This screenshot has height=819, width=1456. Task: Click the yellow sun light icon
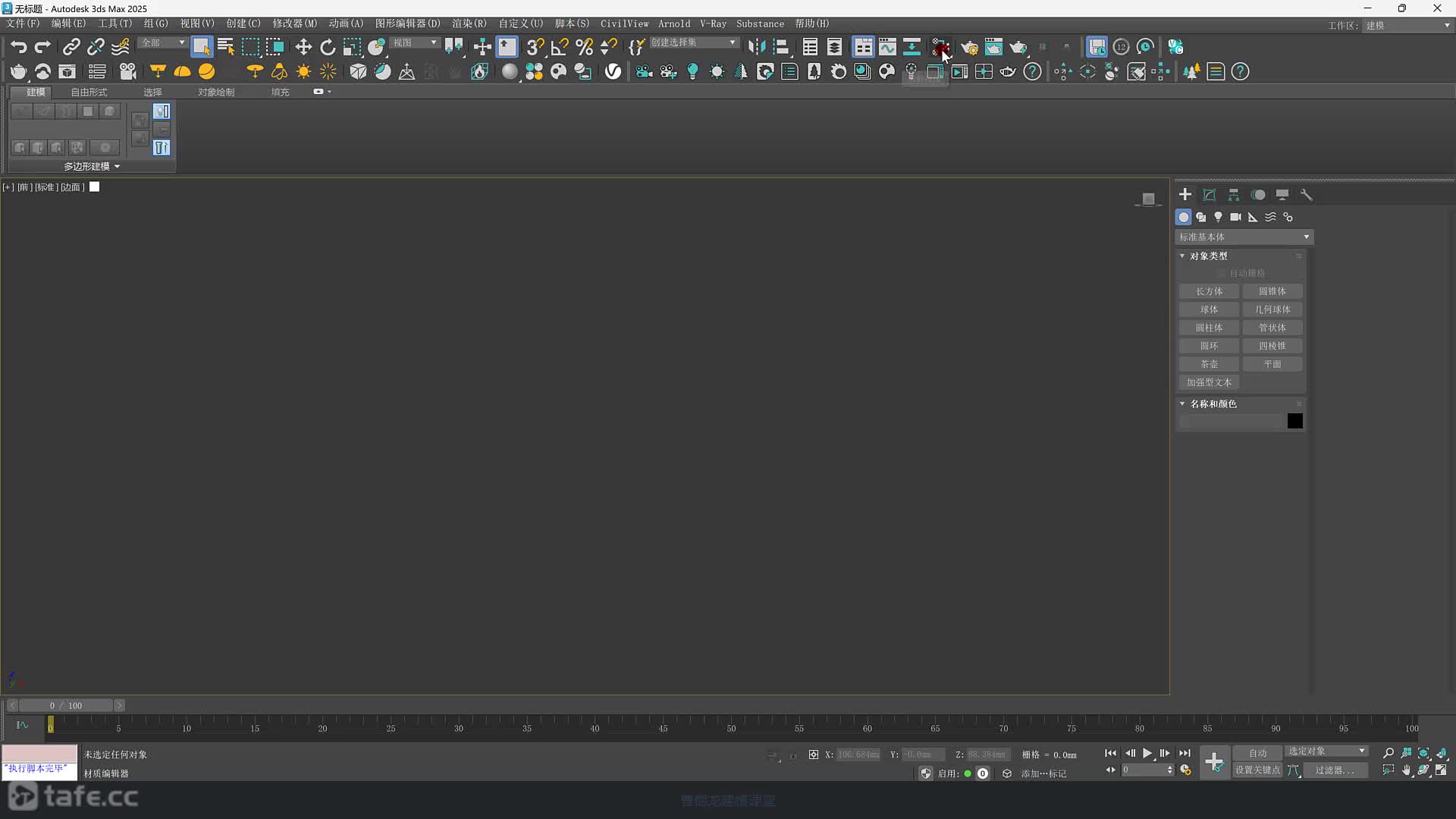303,71
